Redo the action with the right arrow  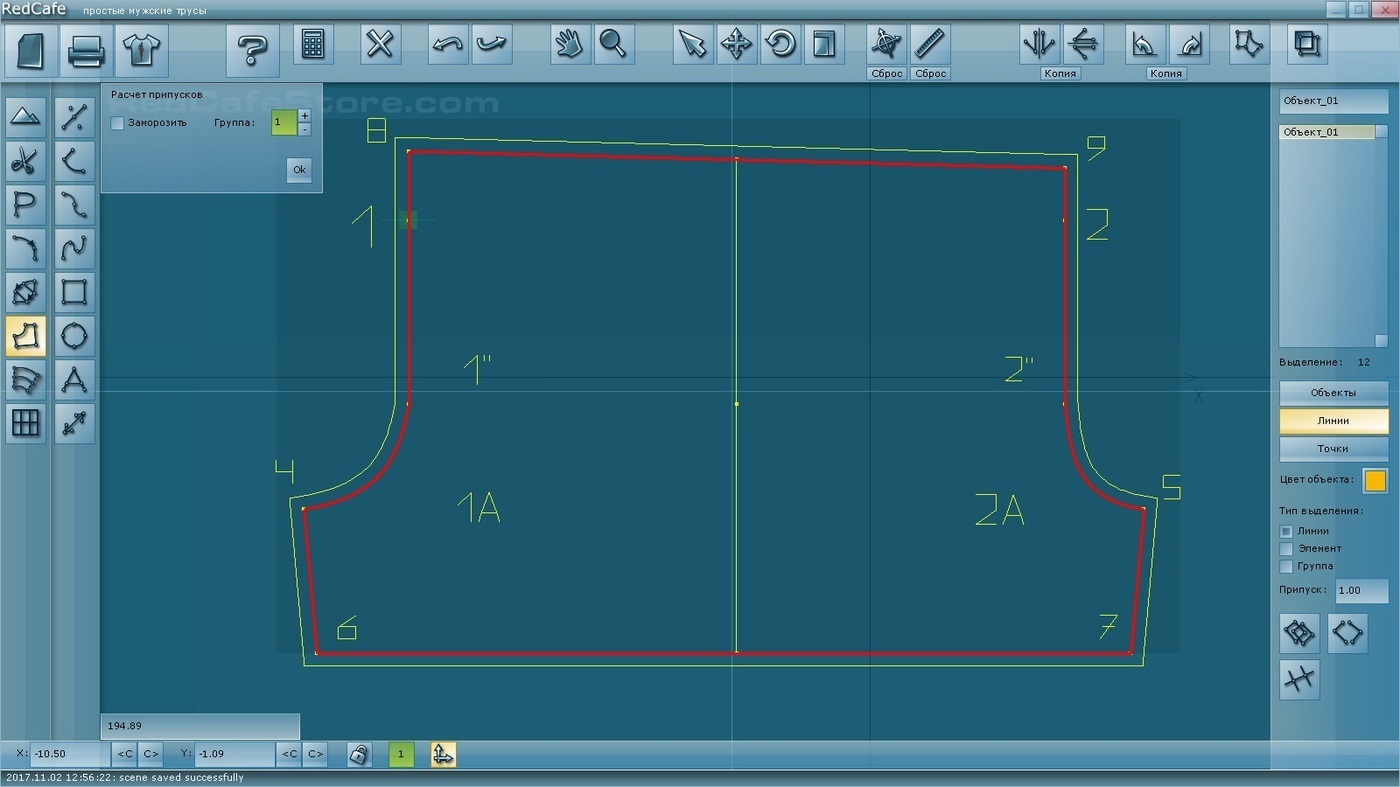[x=492, y=45]
